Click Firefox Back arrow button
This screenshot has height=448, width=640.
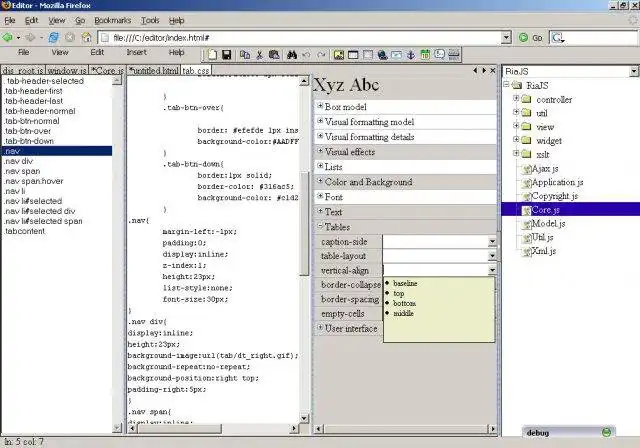tap(8, 38)
